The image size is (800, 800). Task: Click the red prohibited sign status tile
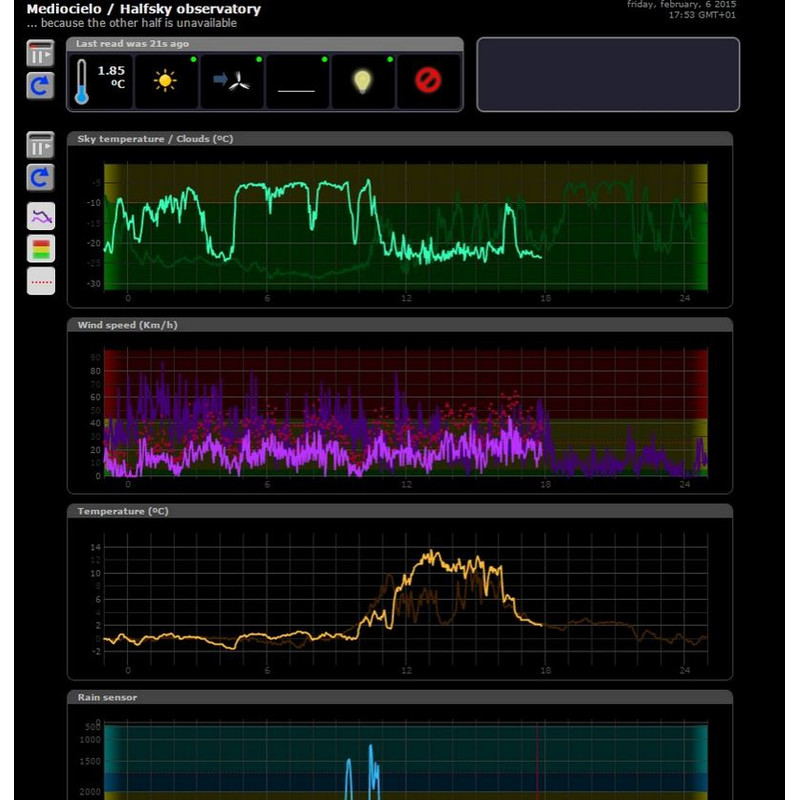pos(428,81)
